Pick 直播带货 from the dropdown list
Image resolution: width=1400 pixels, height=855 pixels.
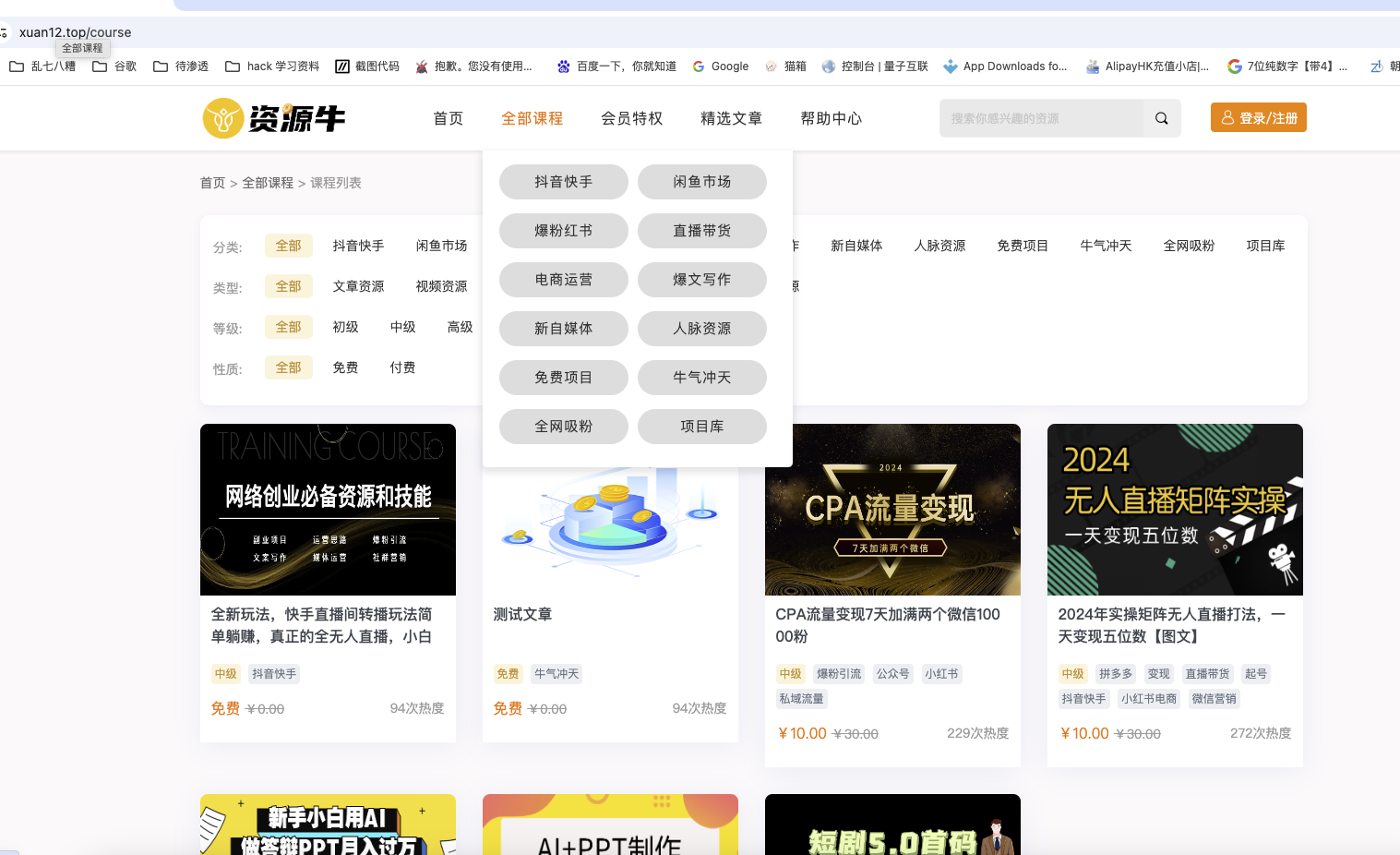701,231
